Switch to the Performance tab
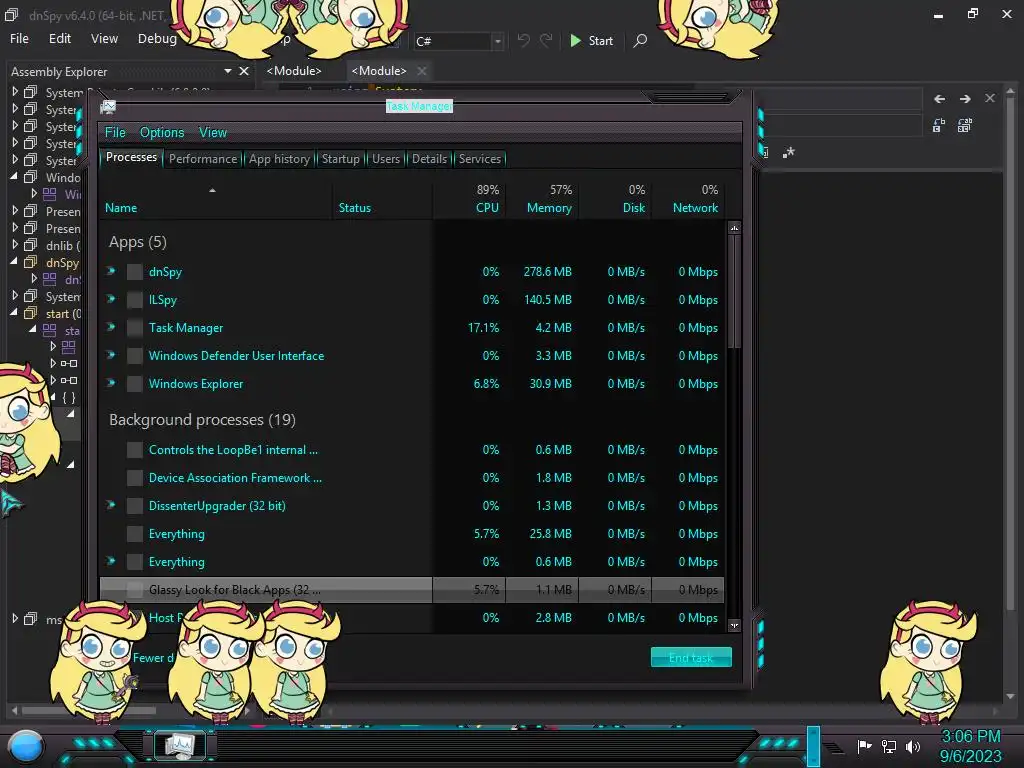 (x=203, y=159)
